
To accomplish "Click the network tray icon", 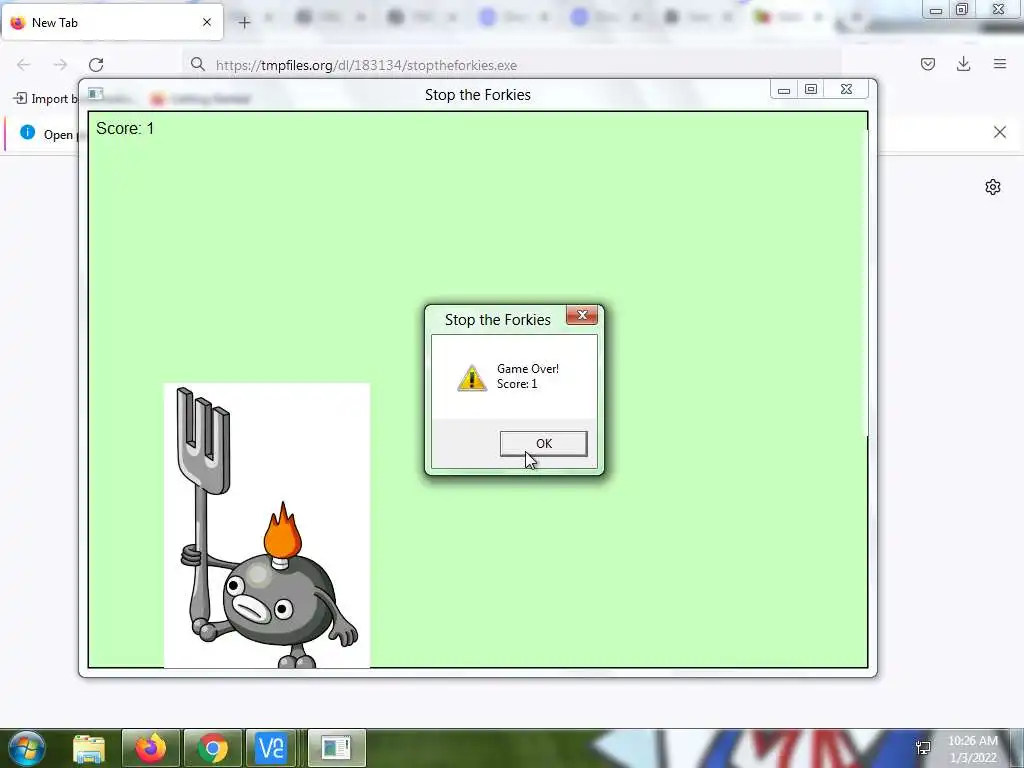I will pyautogui.click(x=923, y=748).
